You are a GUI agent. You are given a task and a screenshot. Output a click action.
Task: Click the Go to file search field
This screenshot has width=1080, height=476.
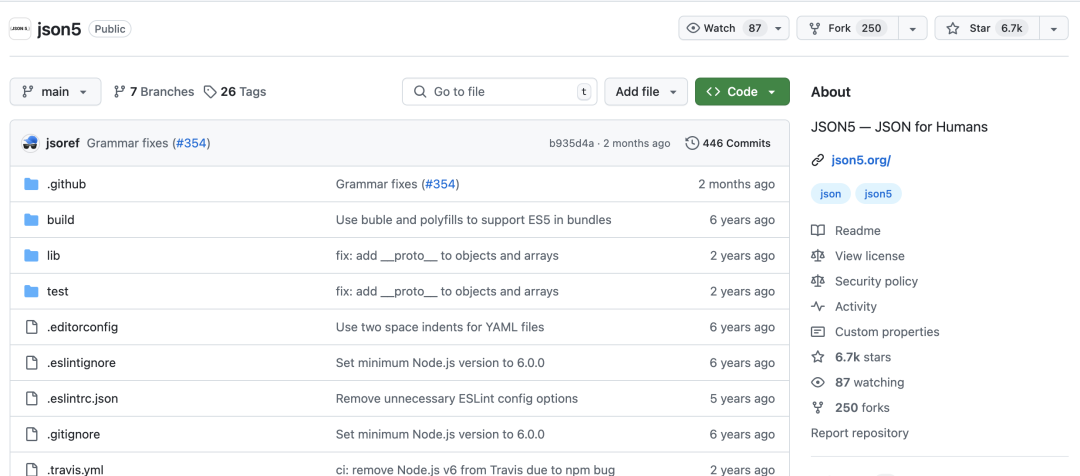click(x=499, y=92)
